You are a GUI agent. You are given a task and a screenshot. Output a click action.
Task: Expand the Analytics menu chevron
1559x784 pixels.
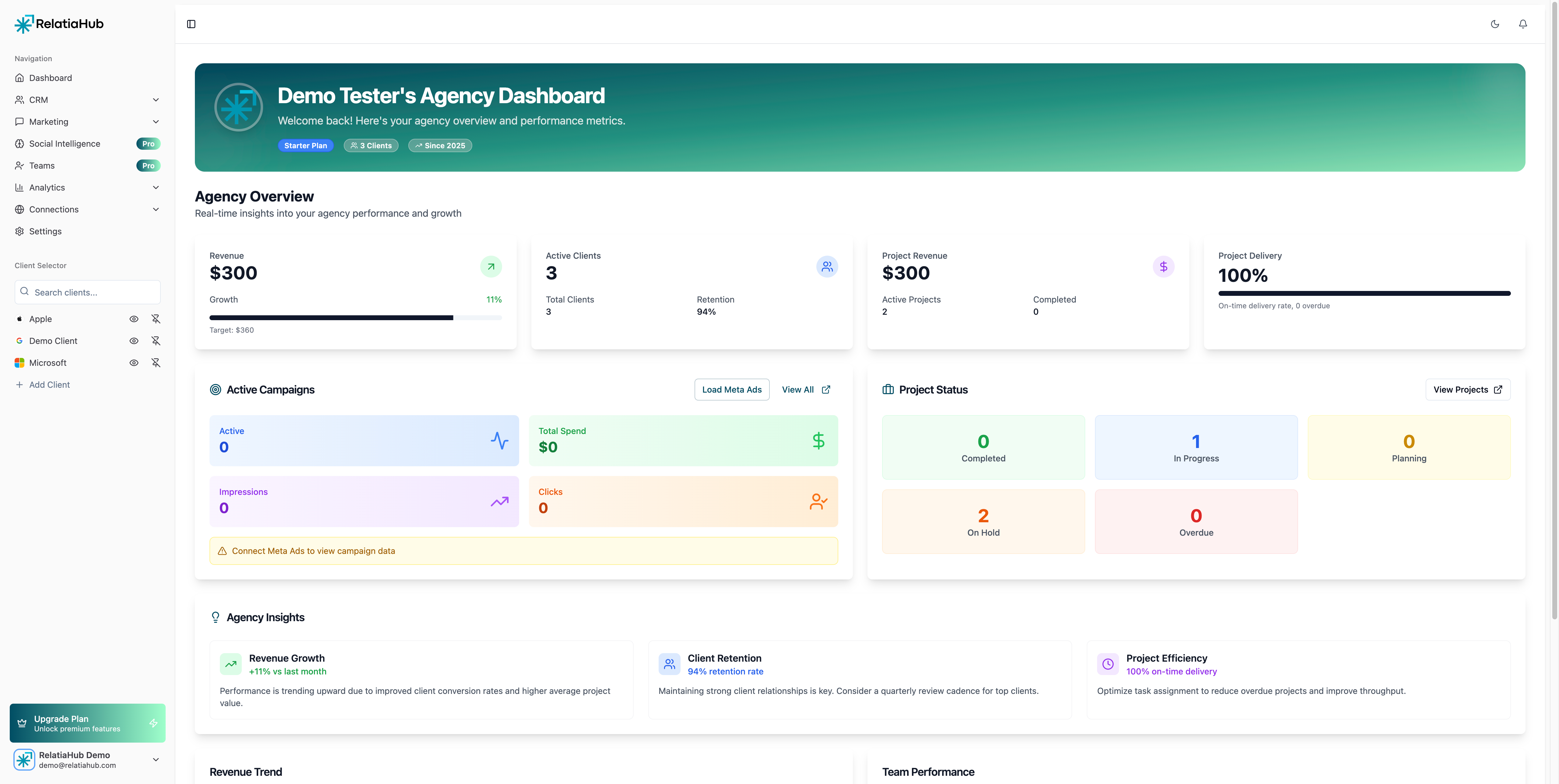156,187
